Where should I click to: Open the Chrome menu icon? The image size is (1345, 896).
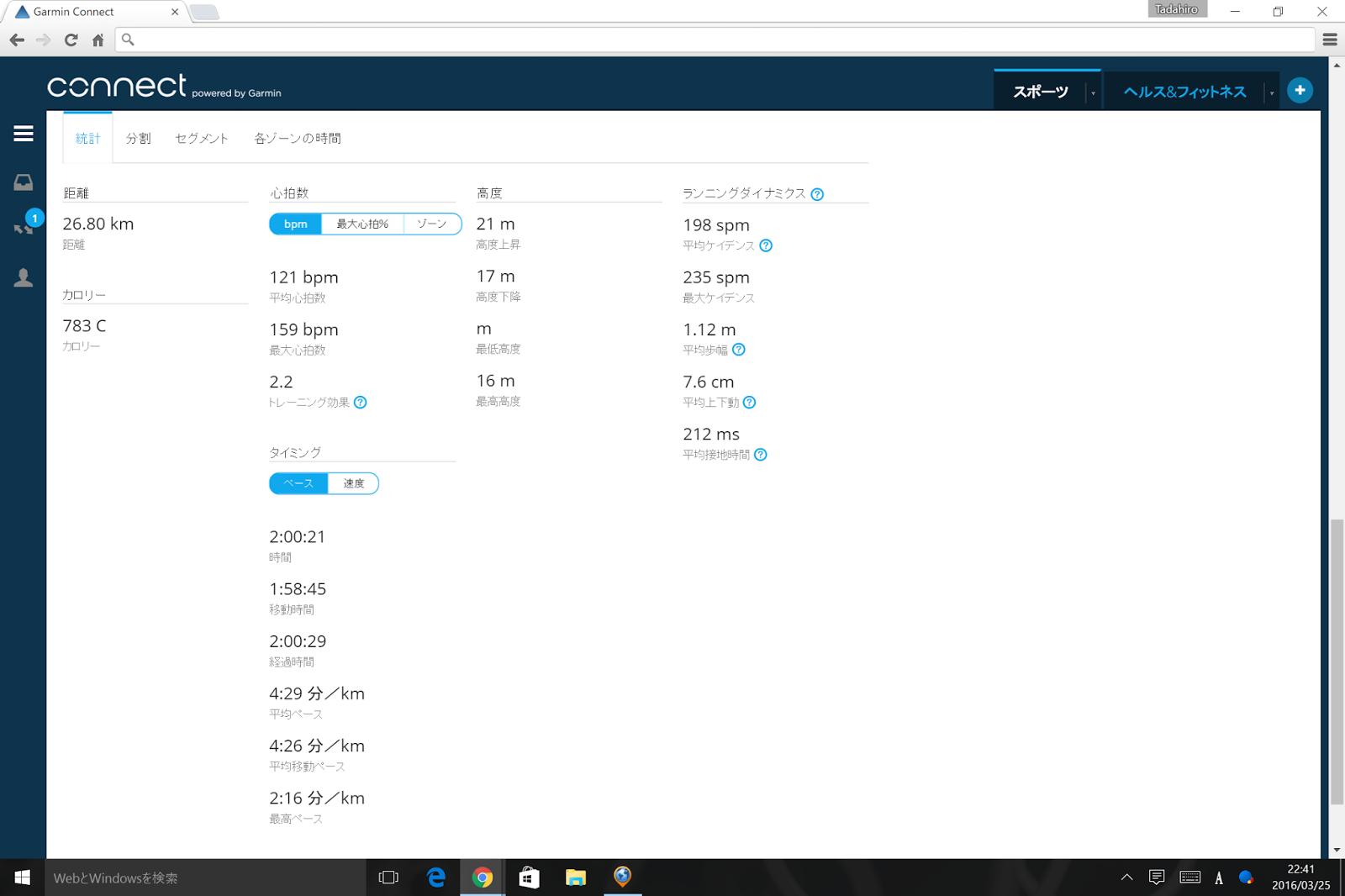pos(1330,40)
